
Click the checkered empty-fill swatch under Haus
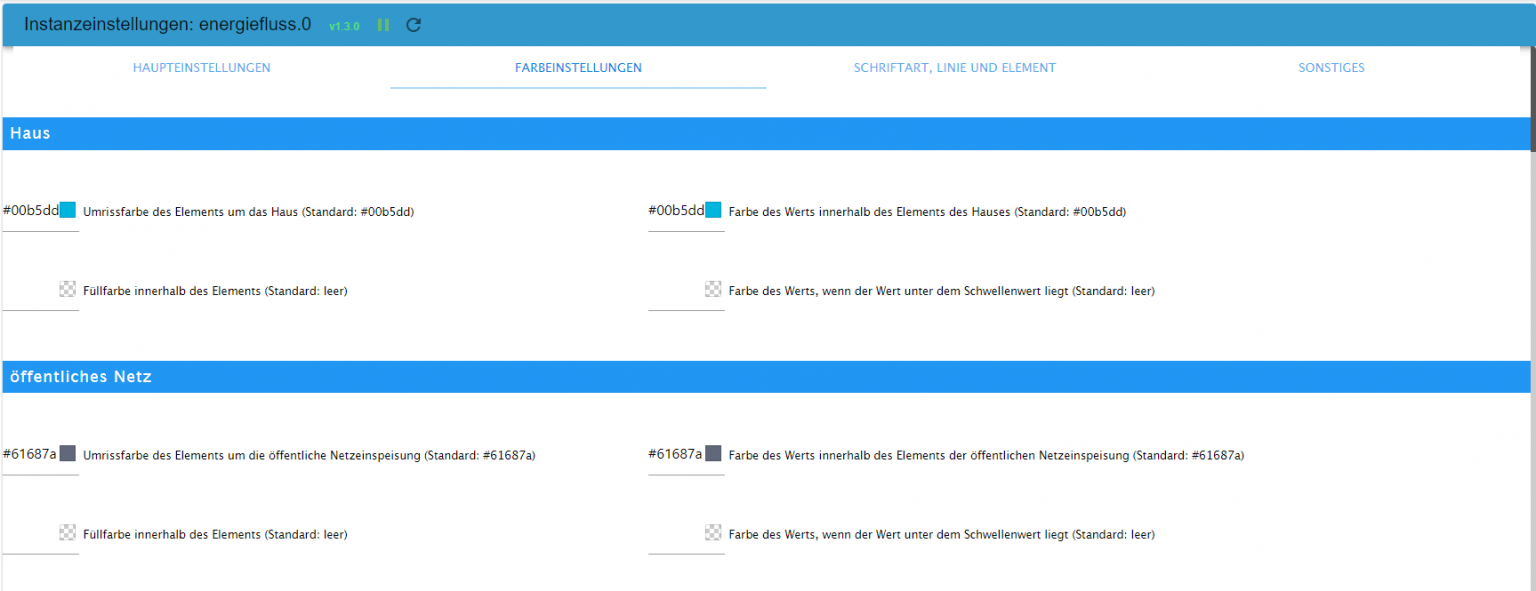(67, 288)
